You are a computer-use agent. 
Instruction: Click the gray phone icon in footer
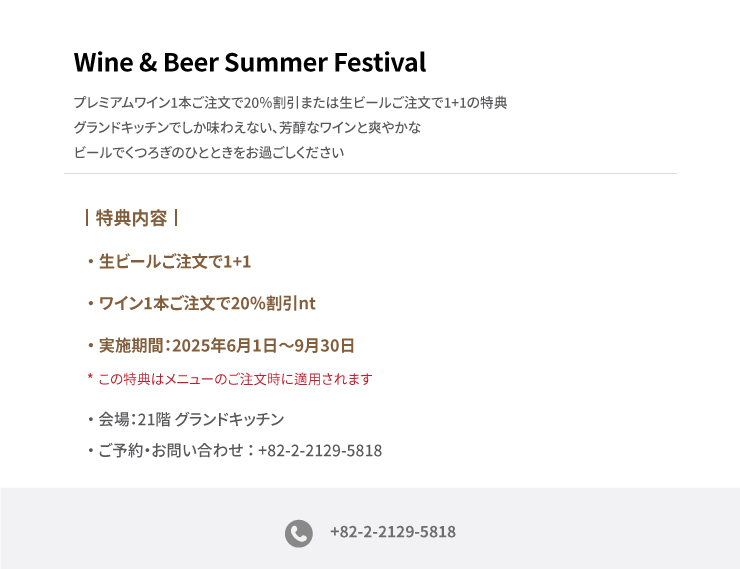(x=298, y=533)
